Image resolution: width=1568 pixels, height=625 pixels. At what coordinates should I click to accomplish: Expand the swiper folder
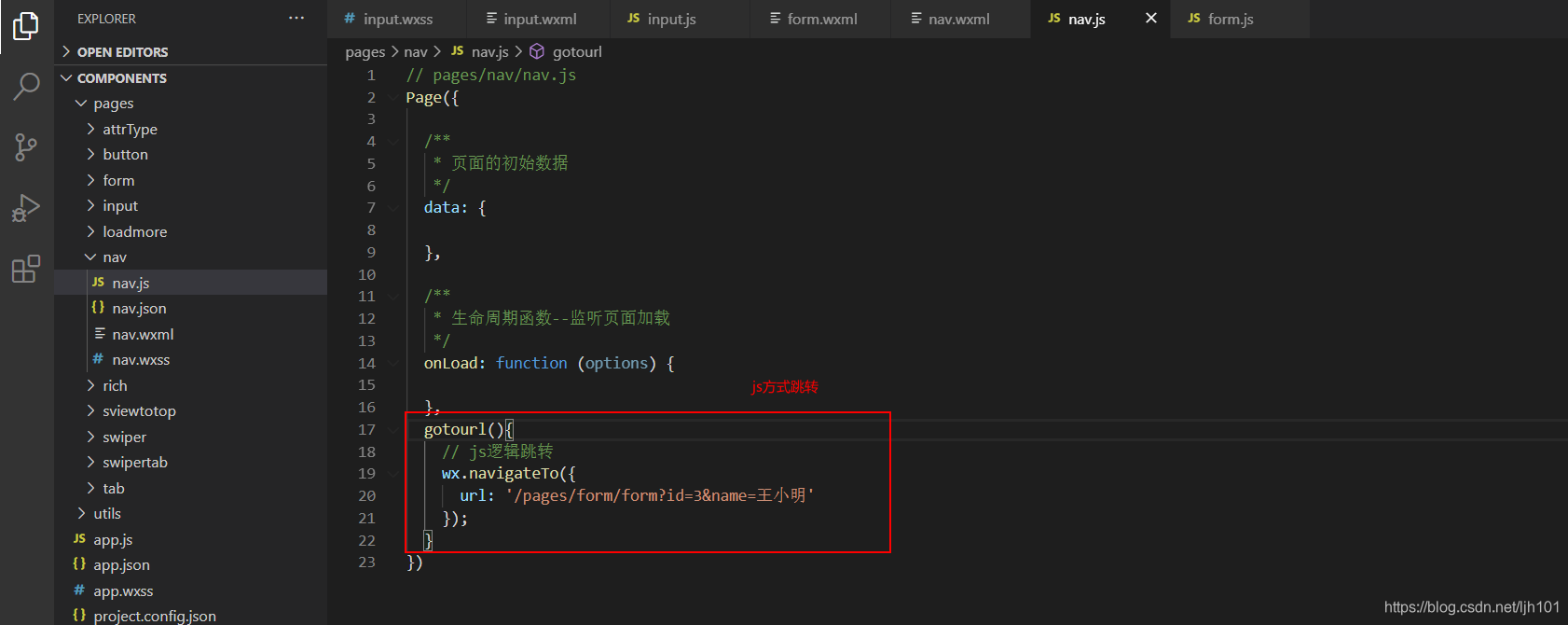190,437
